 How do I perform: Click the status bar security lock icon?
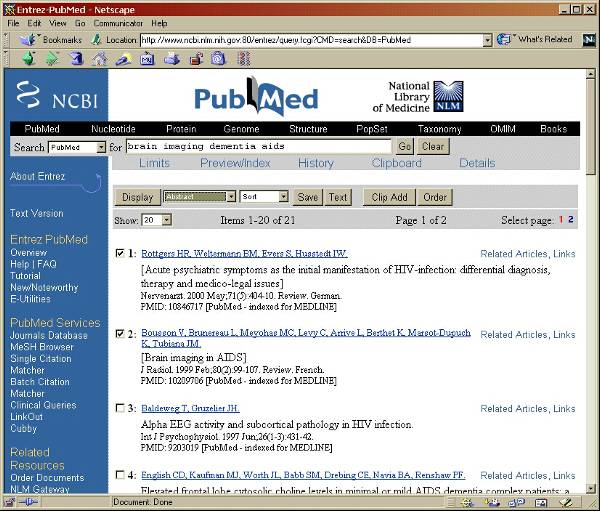(9, 502)
